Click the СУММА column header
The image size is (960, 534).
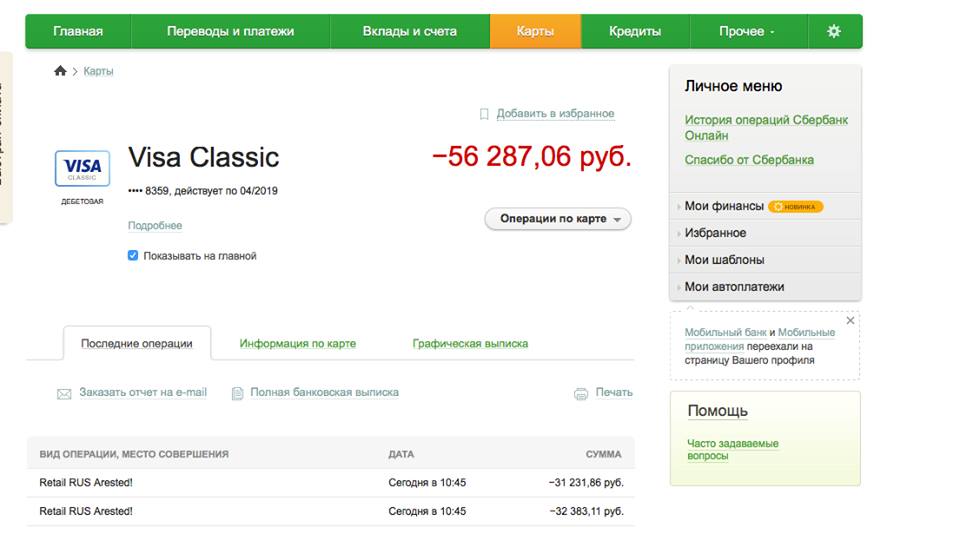pos(604,454)
